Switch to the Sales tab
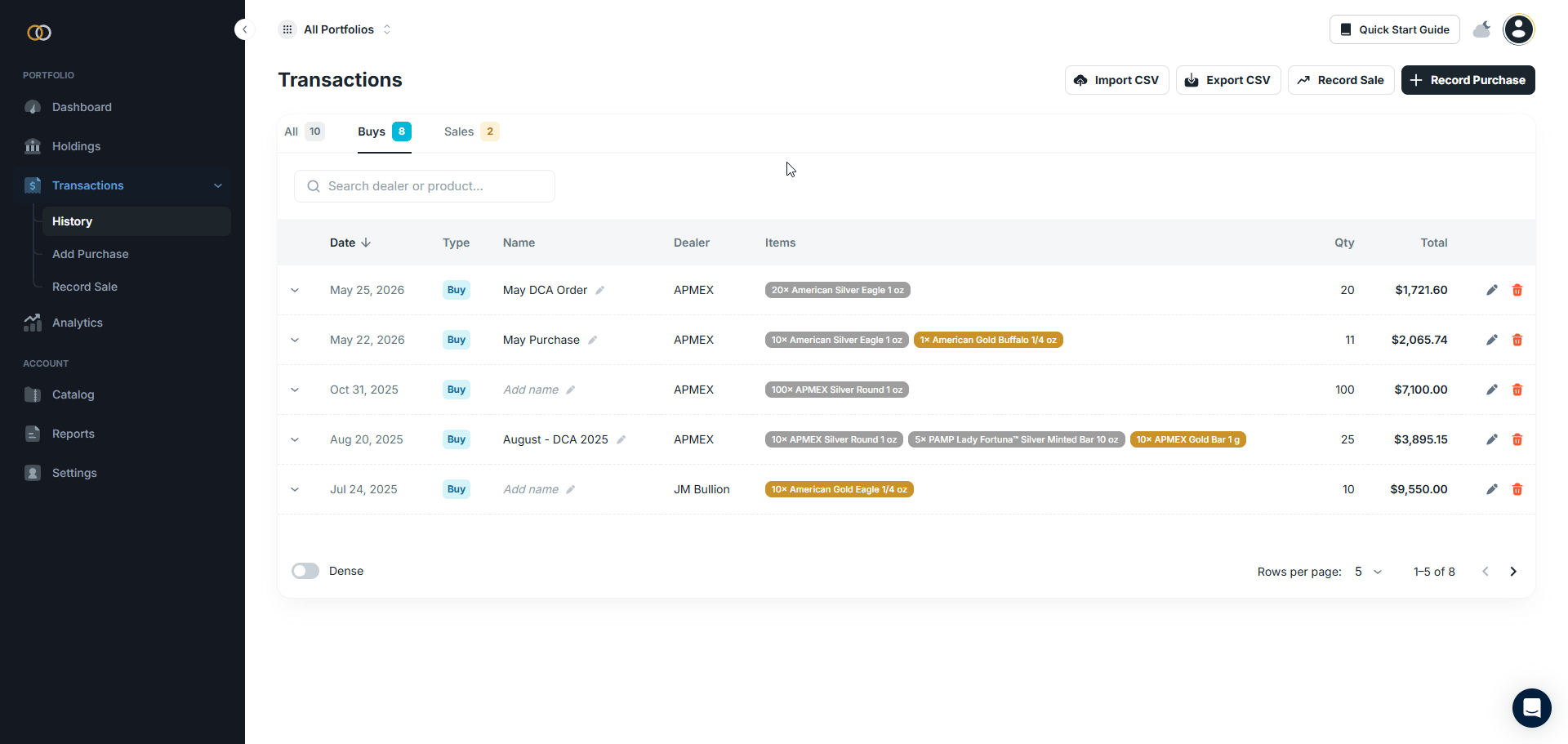 471,131
